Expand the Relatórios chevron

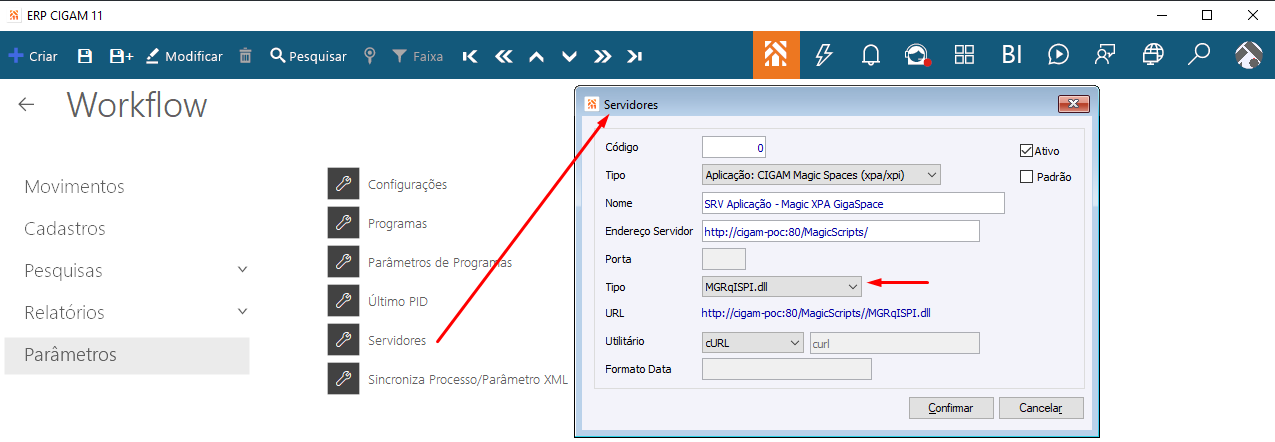click(x=242, y=312)
